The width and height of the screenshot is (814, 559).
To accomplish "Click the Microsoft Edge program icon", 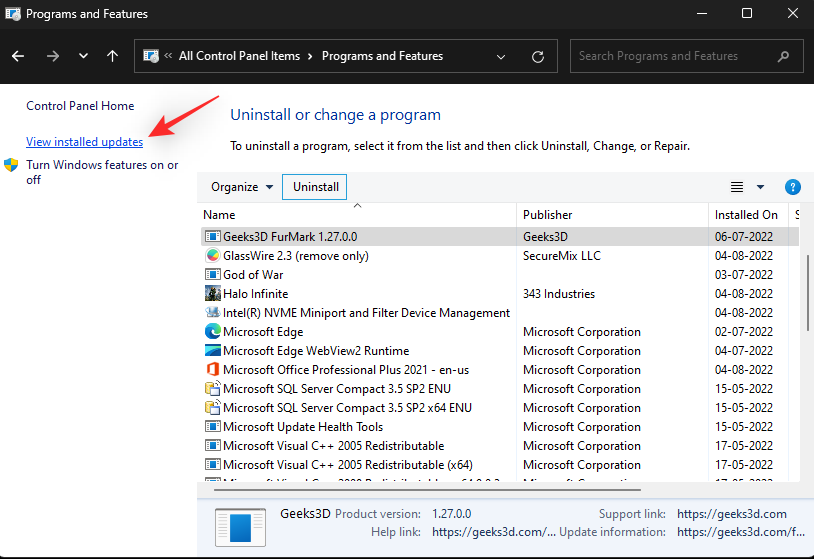I will [212, 332].
